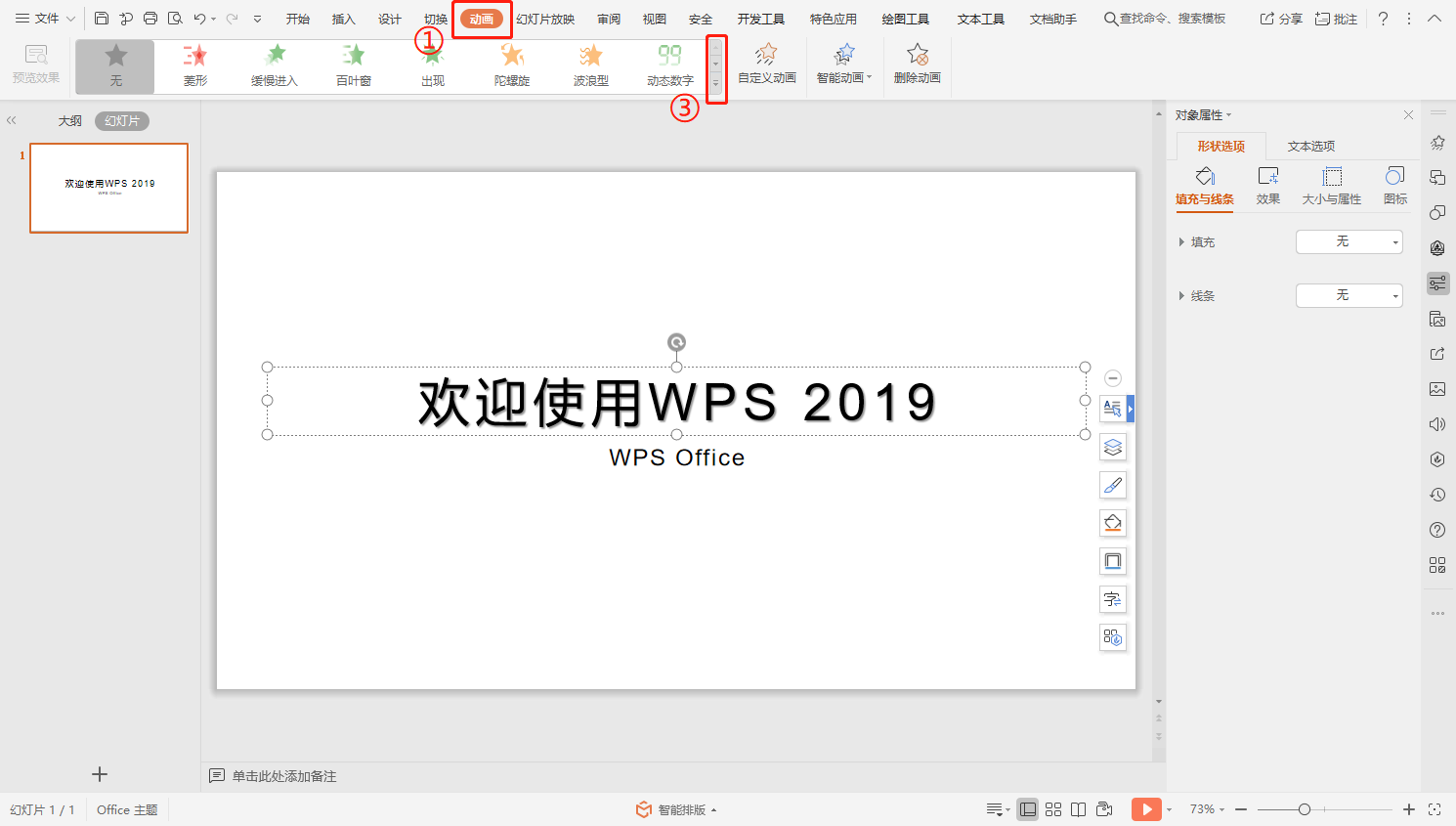Screen dimensions: 1456x826
Task: Select slide 1 thumbnail in panel
Action: pos(108,188)
